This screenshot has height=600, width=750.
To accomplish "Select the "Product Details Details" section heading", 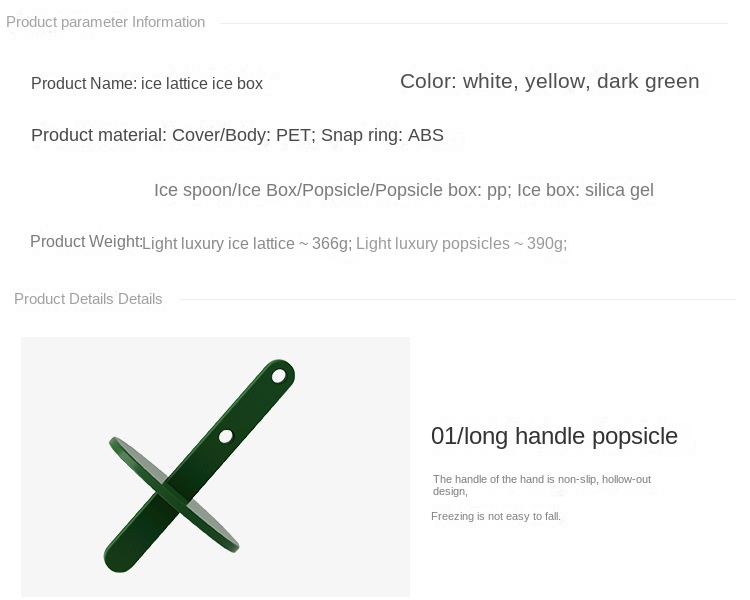I will click(88, 299).
